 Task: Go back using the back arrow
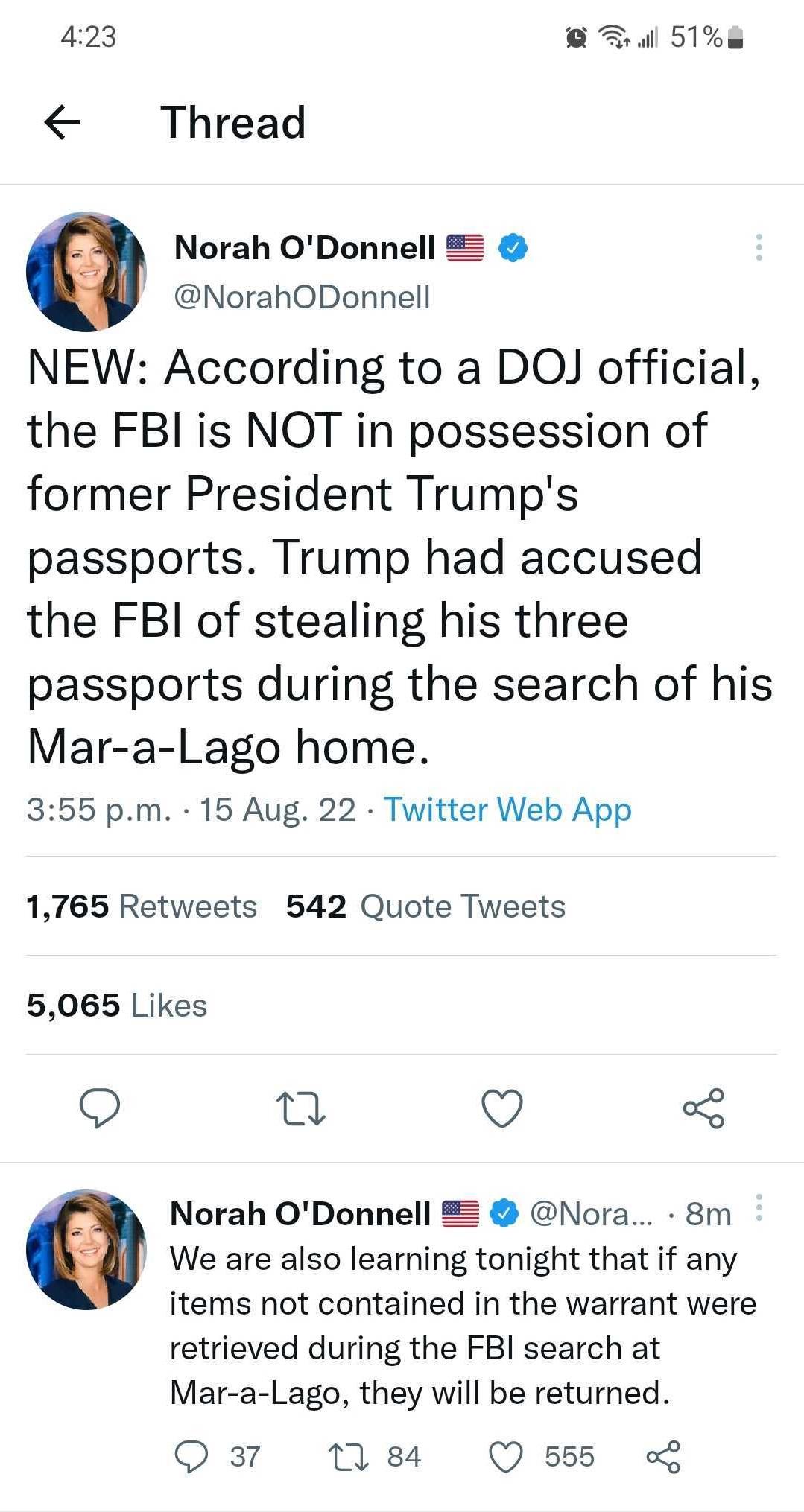tap(63, 122)
